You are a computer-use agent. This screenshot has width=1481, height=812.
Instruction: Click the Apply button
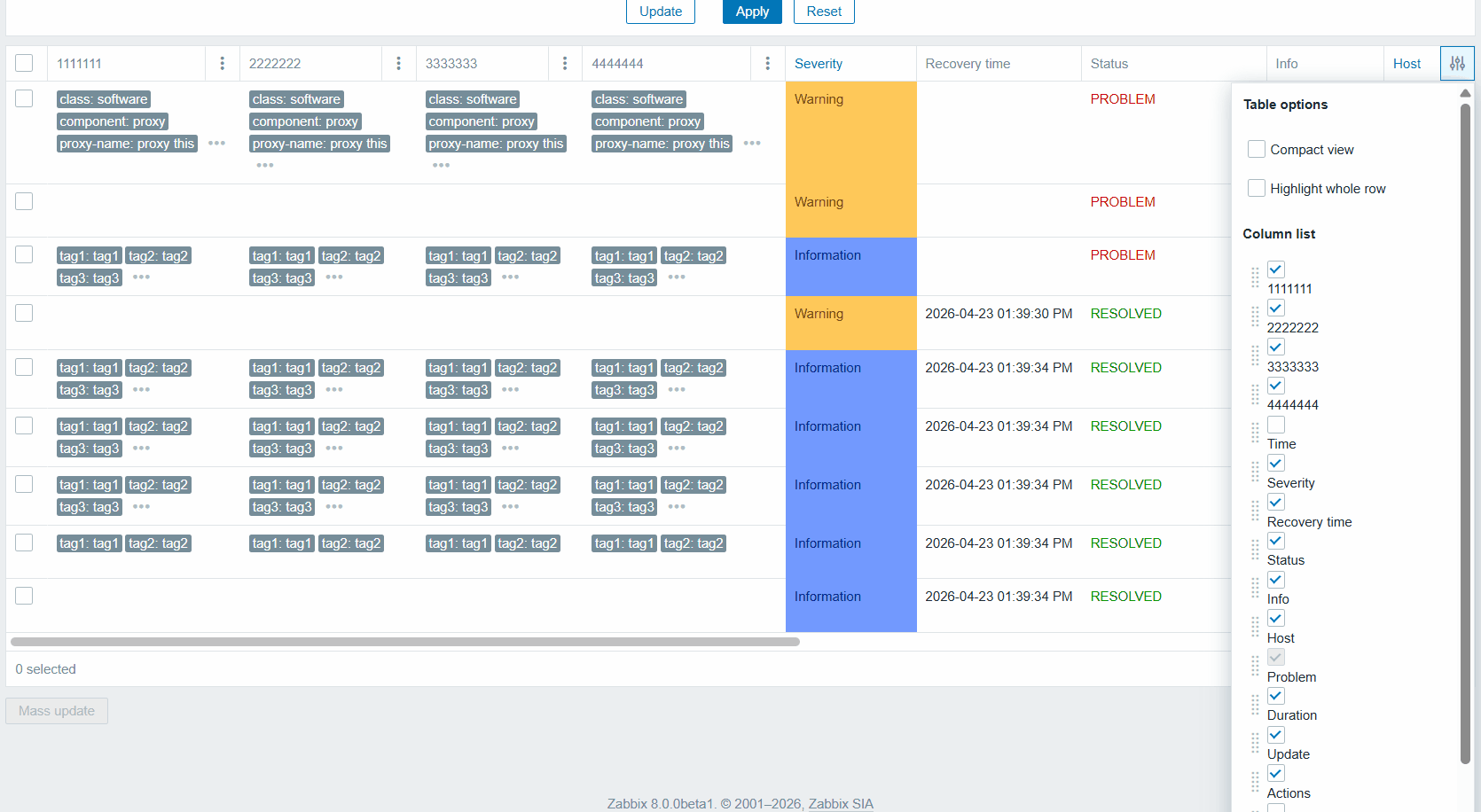tap(751, 12)
